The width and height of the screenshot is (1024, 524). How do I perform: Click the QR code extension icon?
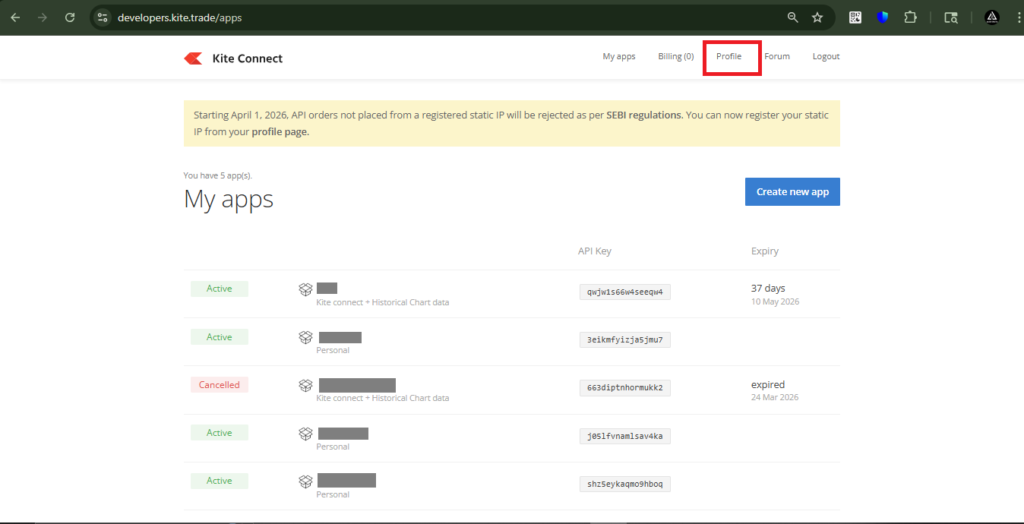[855, 17]
